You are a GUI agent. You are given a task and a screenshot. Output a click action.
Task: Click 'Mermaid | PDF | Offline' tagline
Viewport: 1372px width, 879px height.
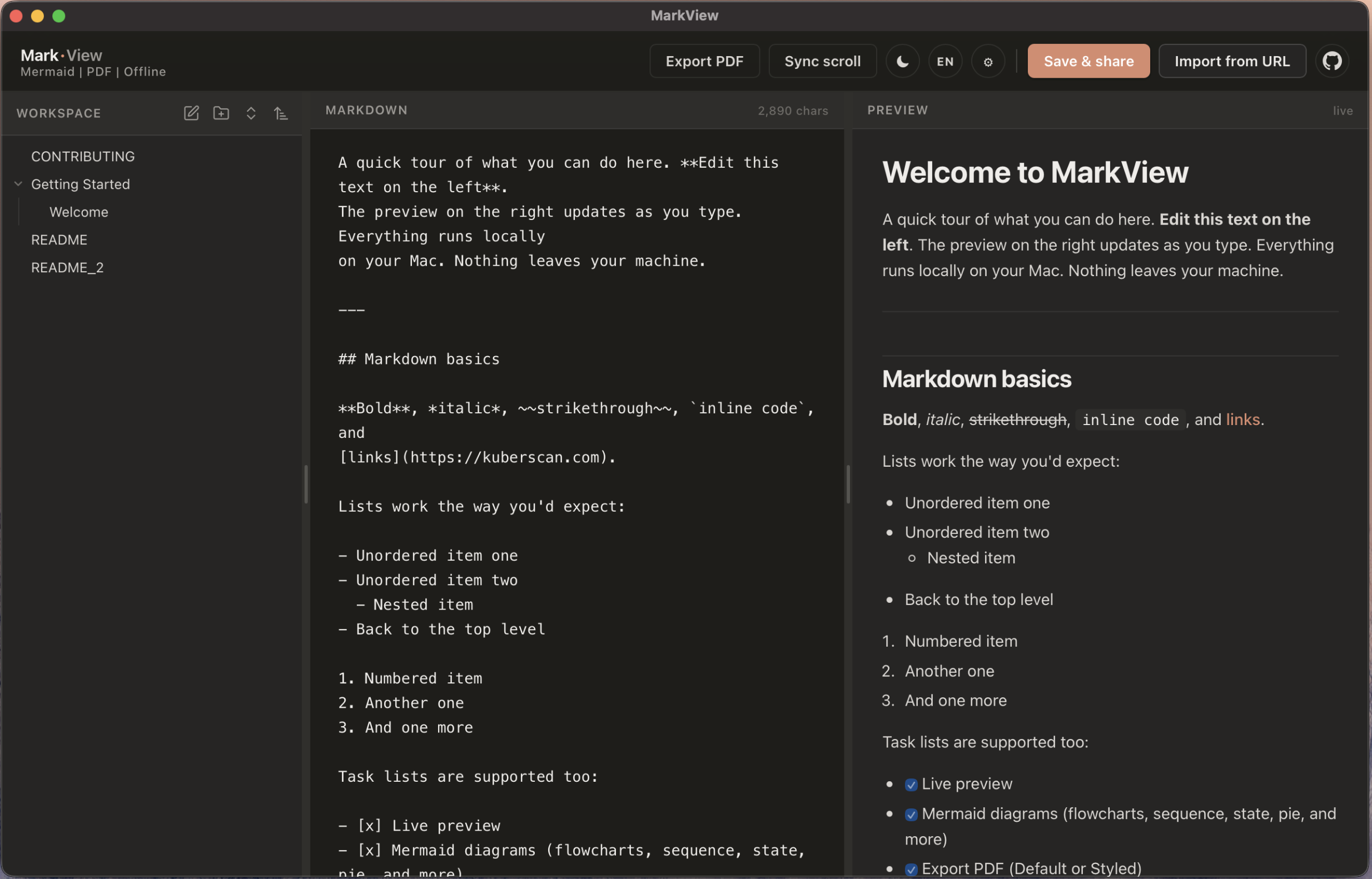[93, 72]
